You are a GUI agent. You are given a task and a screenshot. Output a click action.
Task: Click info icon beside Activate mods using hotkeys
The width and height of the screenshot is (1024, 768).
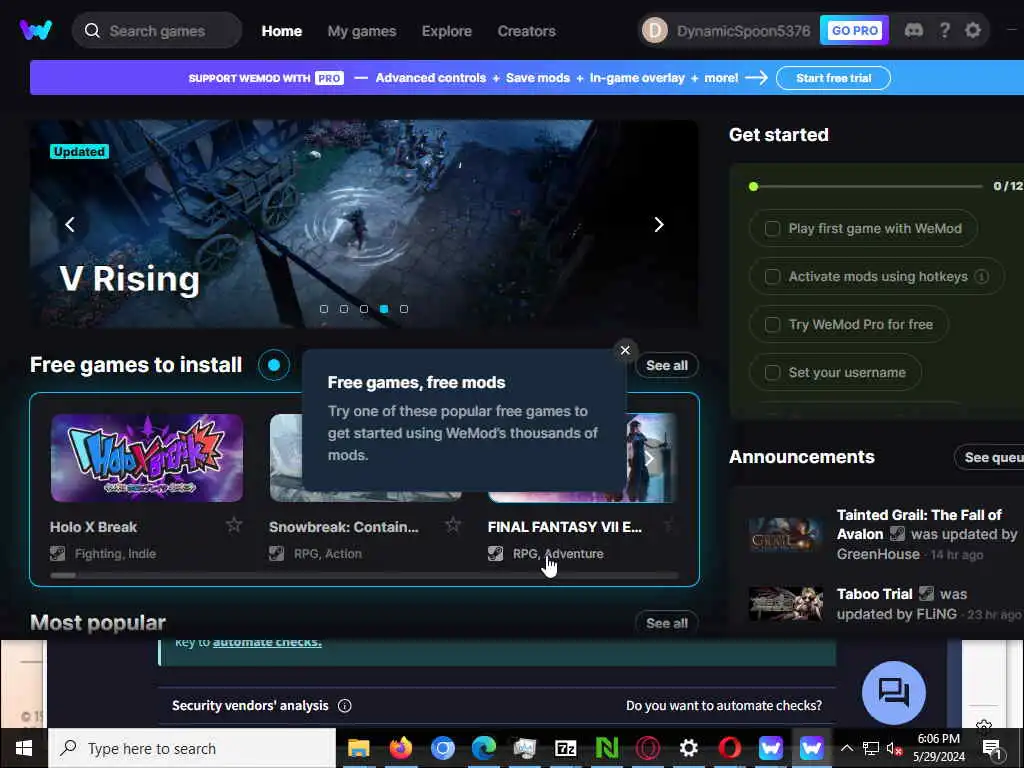[x=981, y=277]
